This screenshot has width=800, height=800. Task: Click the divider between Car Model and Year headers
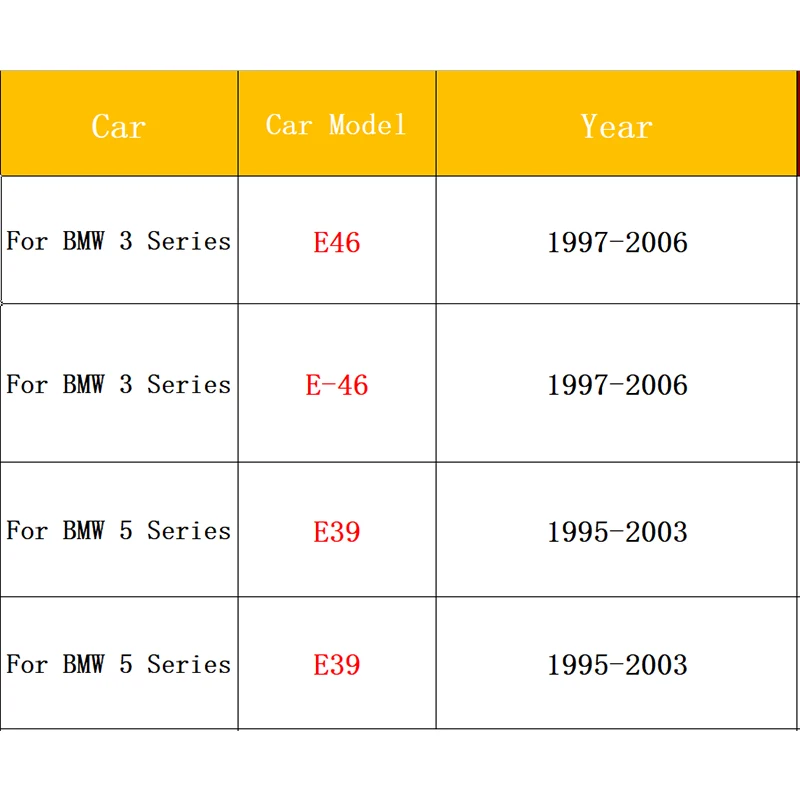click(x=436, y=125)
